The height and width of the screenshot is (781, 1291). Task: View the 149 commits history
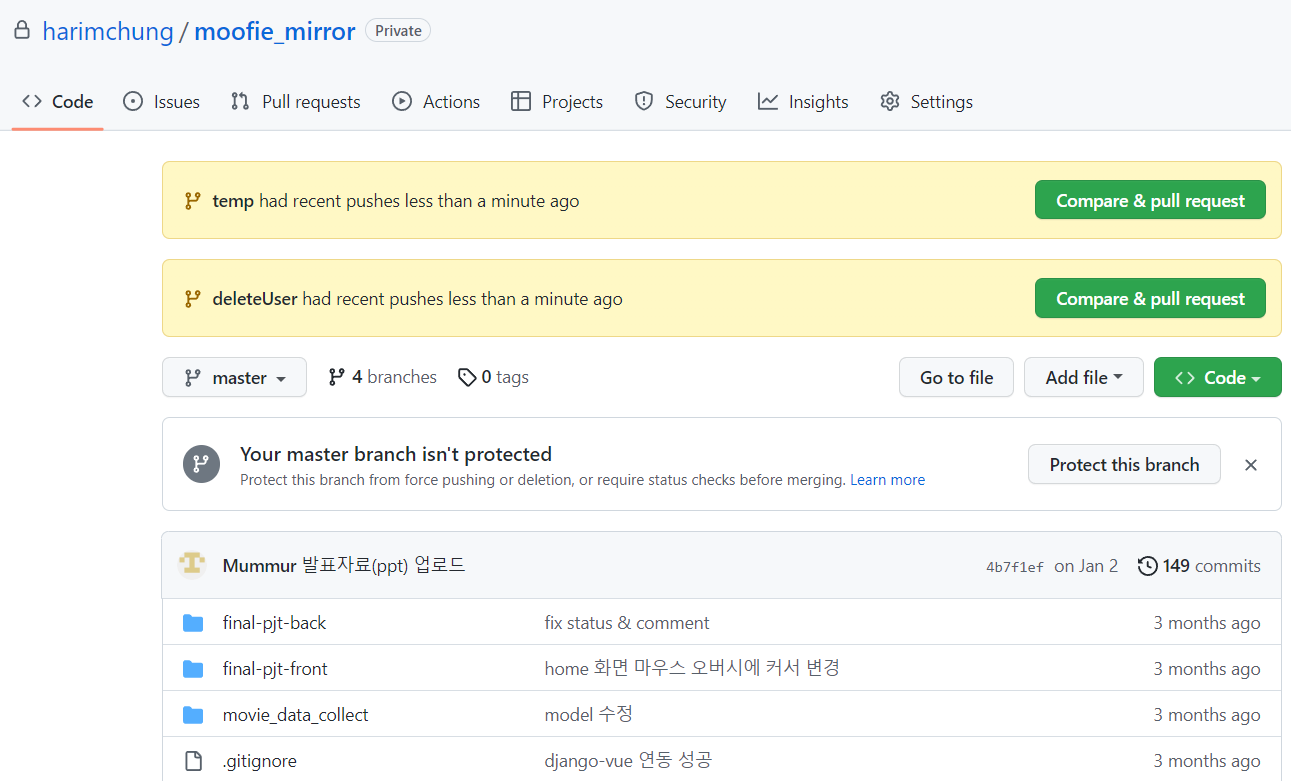pyautogui.click(x=1199, y=566)
